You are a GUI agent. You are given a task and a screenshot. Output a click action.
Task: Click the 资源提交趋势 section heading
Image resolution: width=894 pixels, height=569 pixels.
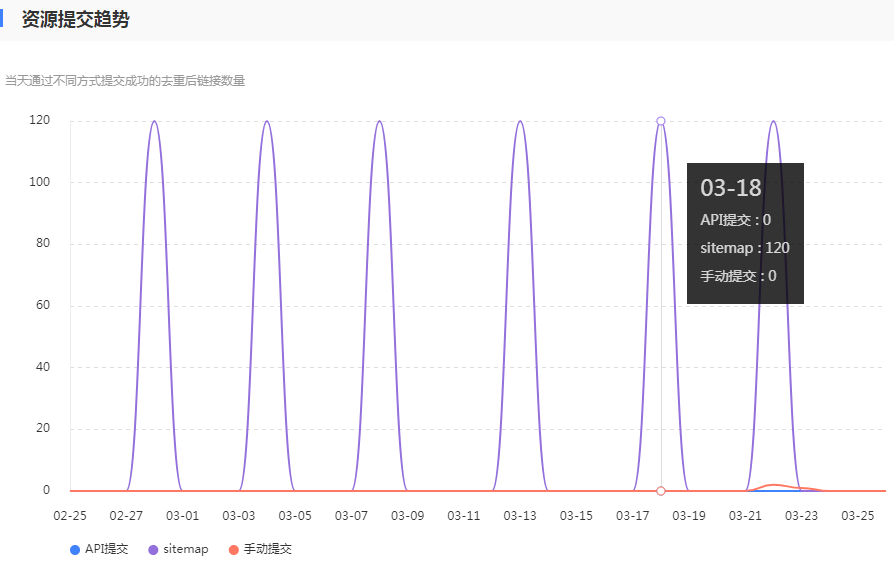click(x=76, y=19)
